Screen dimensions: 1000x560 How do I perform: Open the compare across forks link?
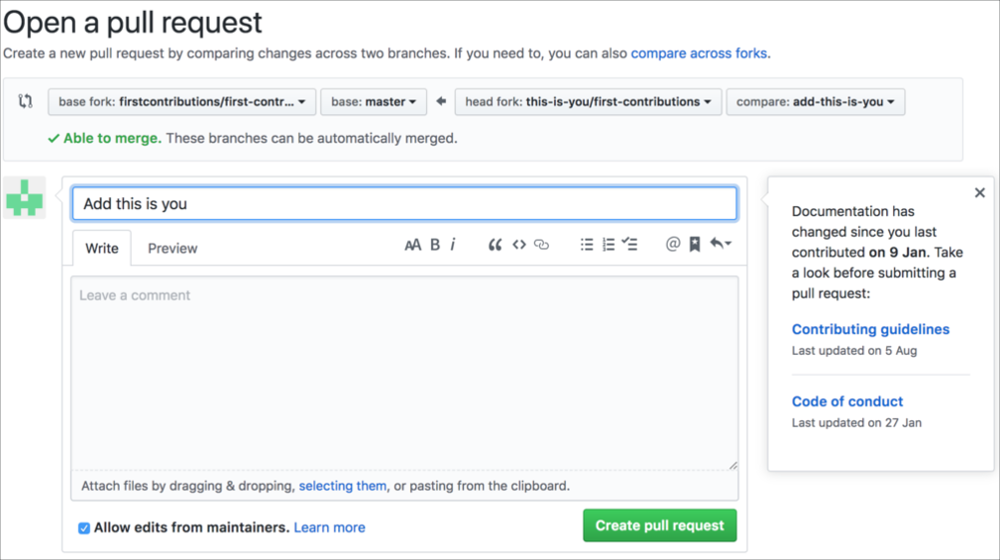(699, 54)
